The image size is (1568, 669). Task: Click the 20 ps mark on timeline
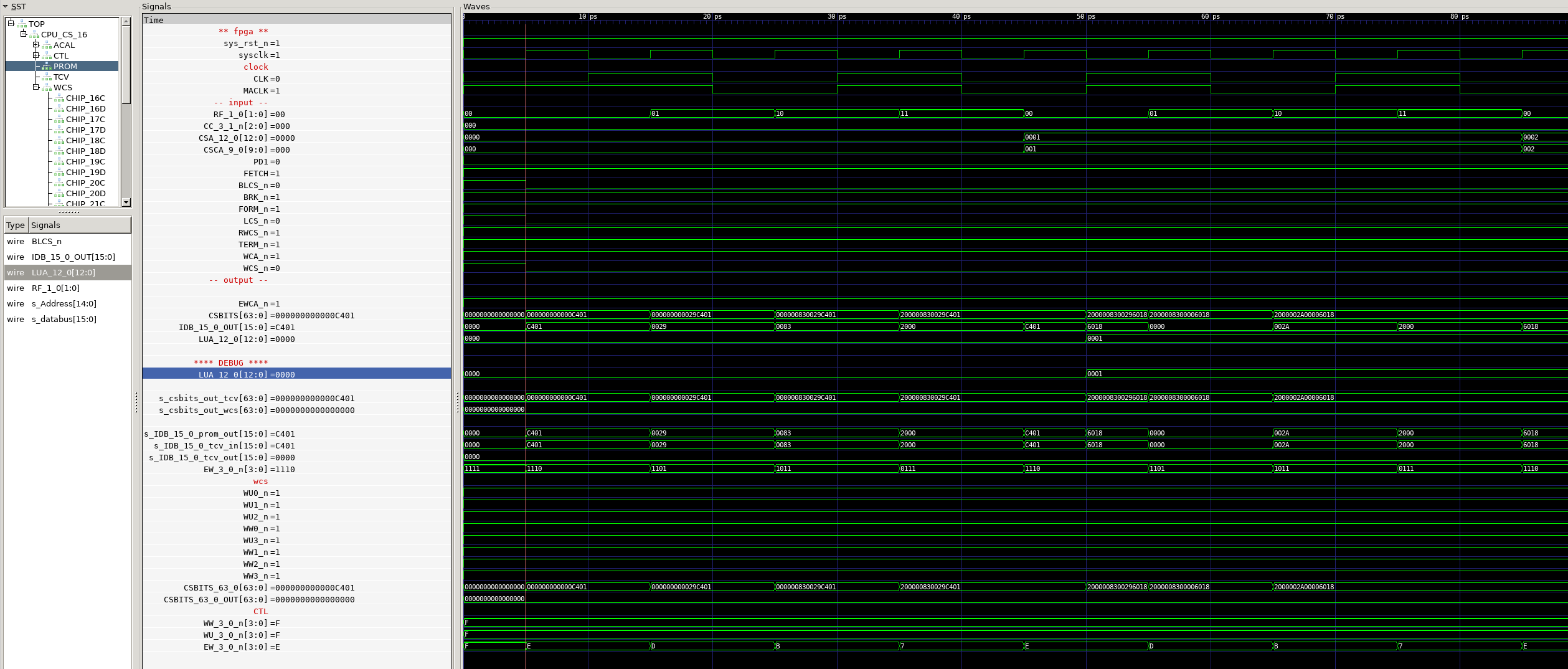(x=712, y=17)
